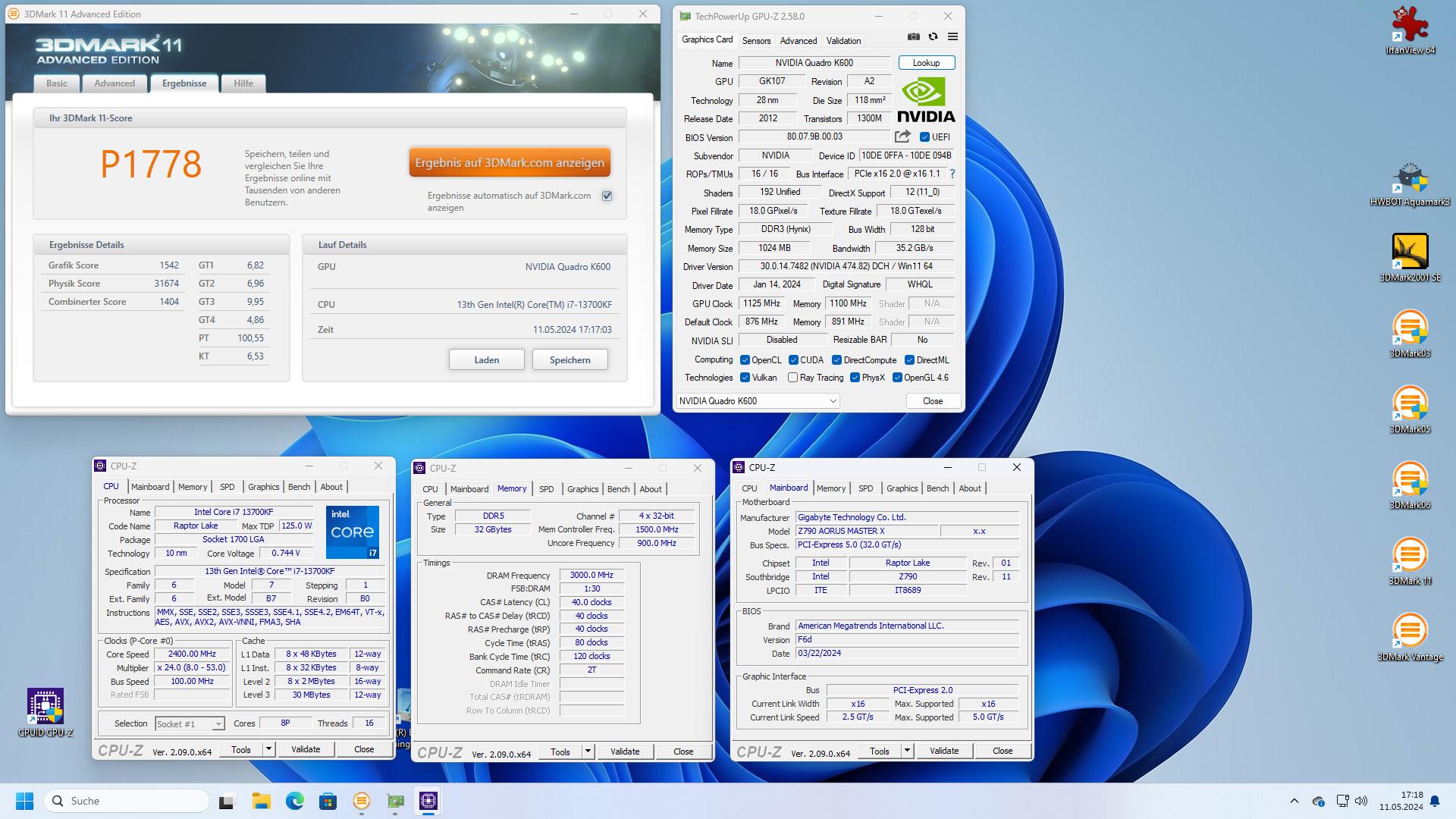Toggle DirectCompute checkbox
Screen dimensions: 1456x819
(x=836, y=360)
